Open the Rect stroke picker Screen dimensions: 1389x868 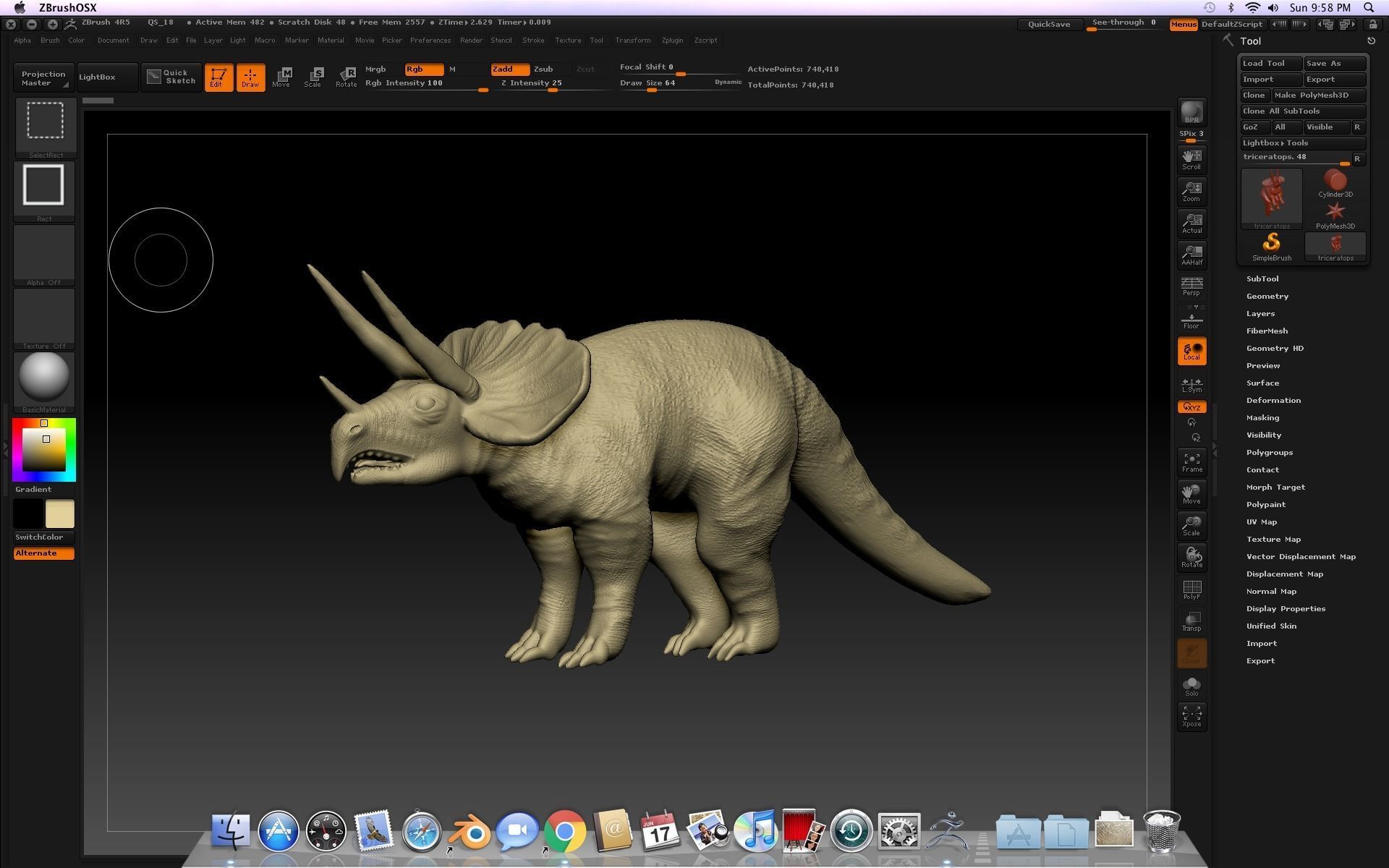44,191
